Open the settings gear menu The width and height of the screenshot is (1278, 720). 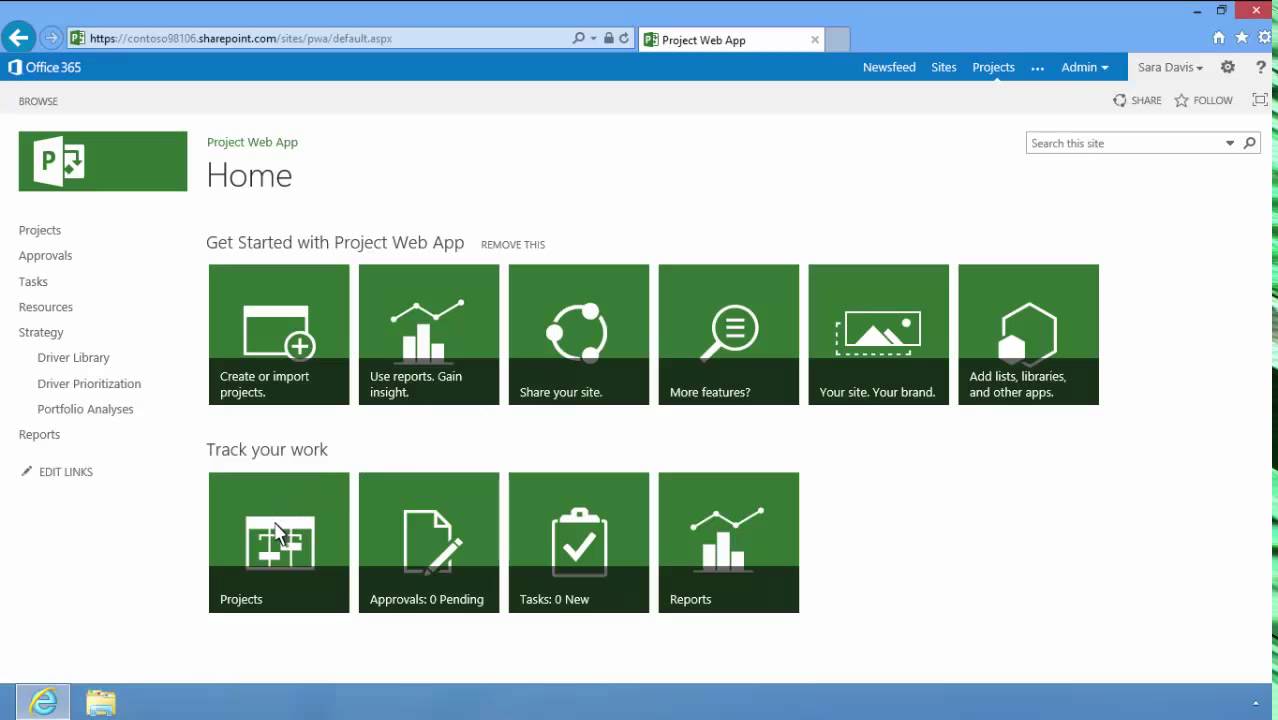(1228, 67)
